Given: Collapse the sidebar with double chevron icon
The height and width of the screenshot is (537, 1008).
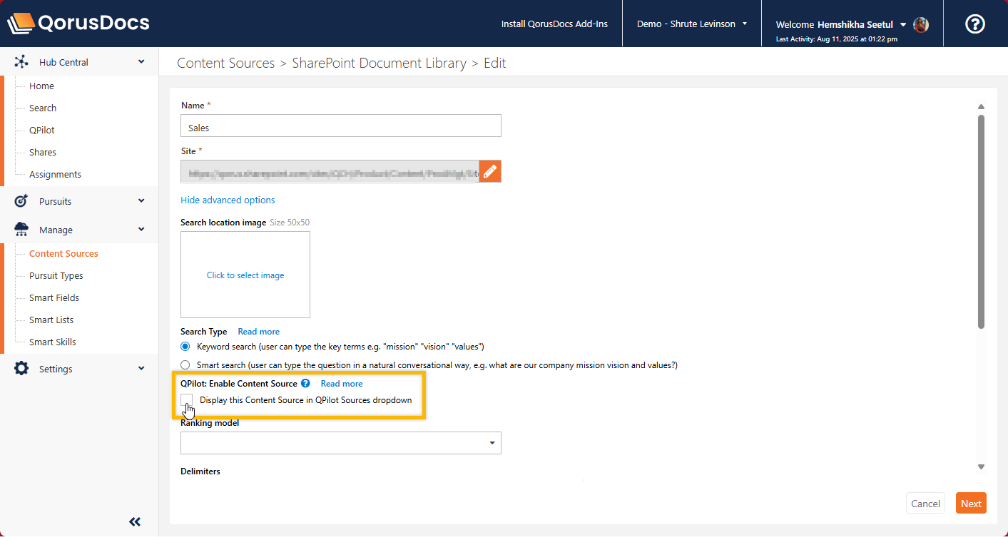Looking at the screenshot, I should click(x=135, y=521).
